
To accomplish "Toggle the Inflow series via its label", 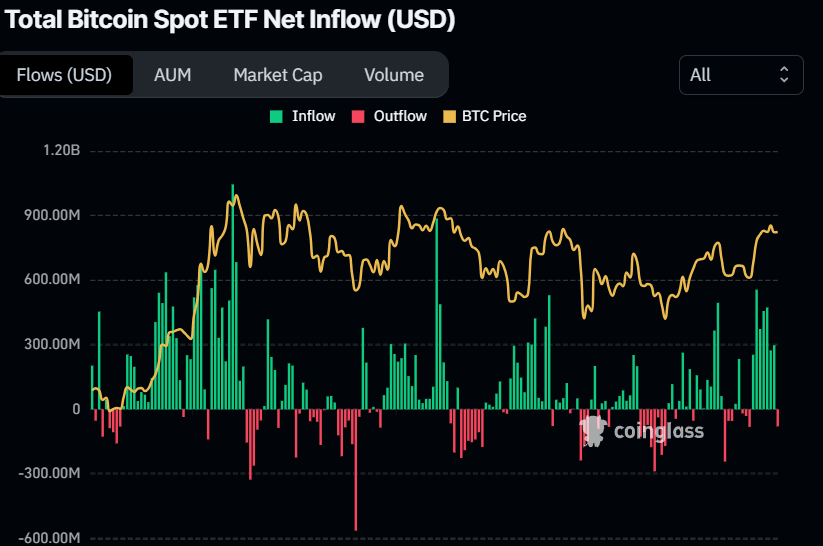I will click(313, 116).
